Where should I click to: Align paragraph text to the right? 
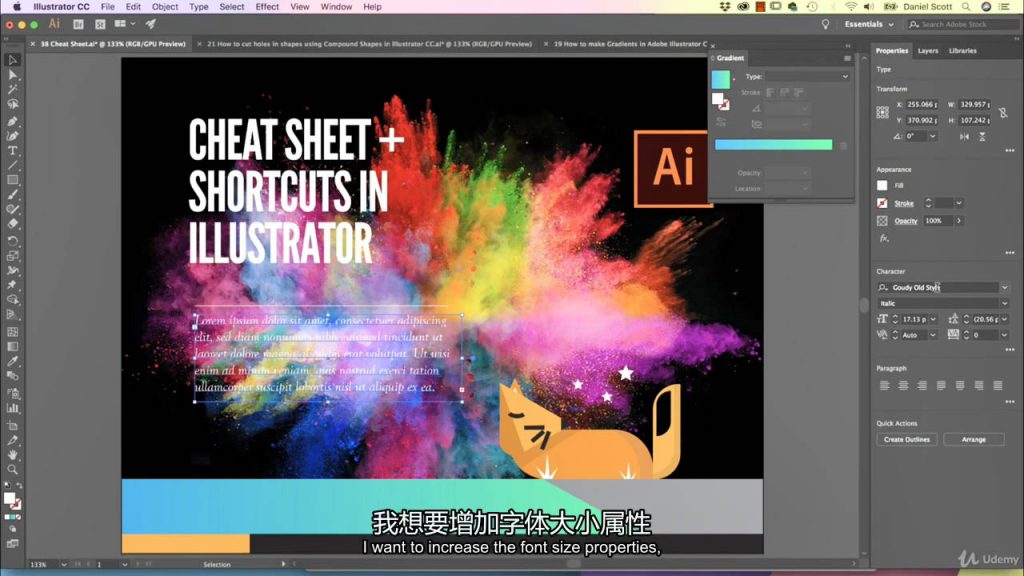[922, 385]
